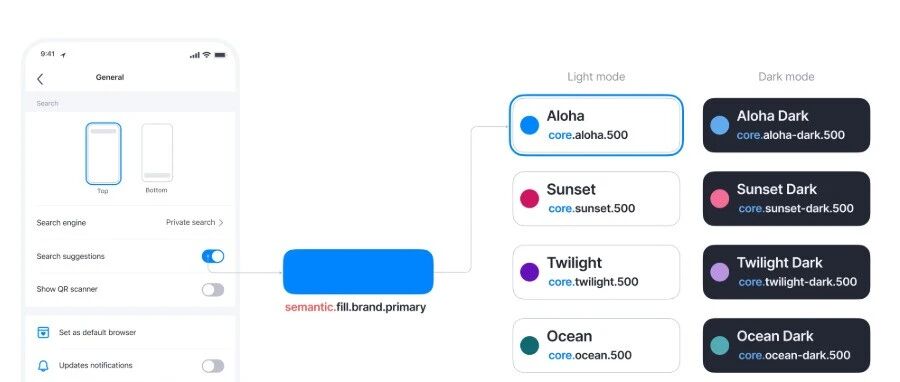Screen dimensions: 900x382
Task: Disable the Search suggestions toggle
Action: tap(213, 256)
